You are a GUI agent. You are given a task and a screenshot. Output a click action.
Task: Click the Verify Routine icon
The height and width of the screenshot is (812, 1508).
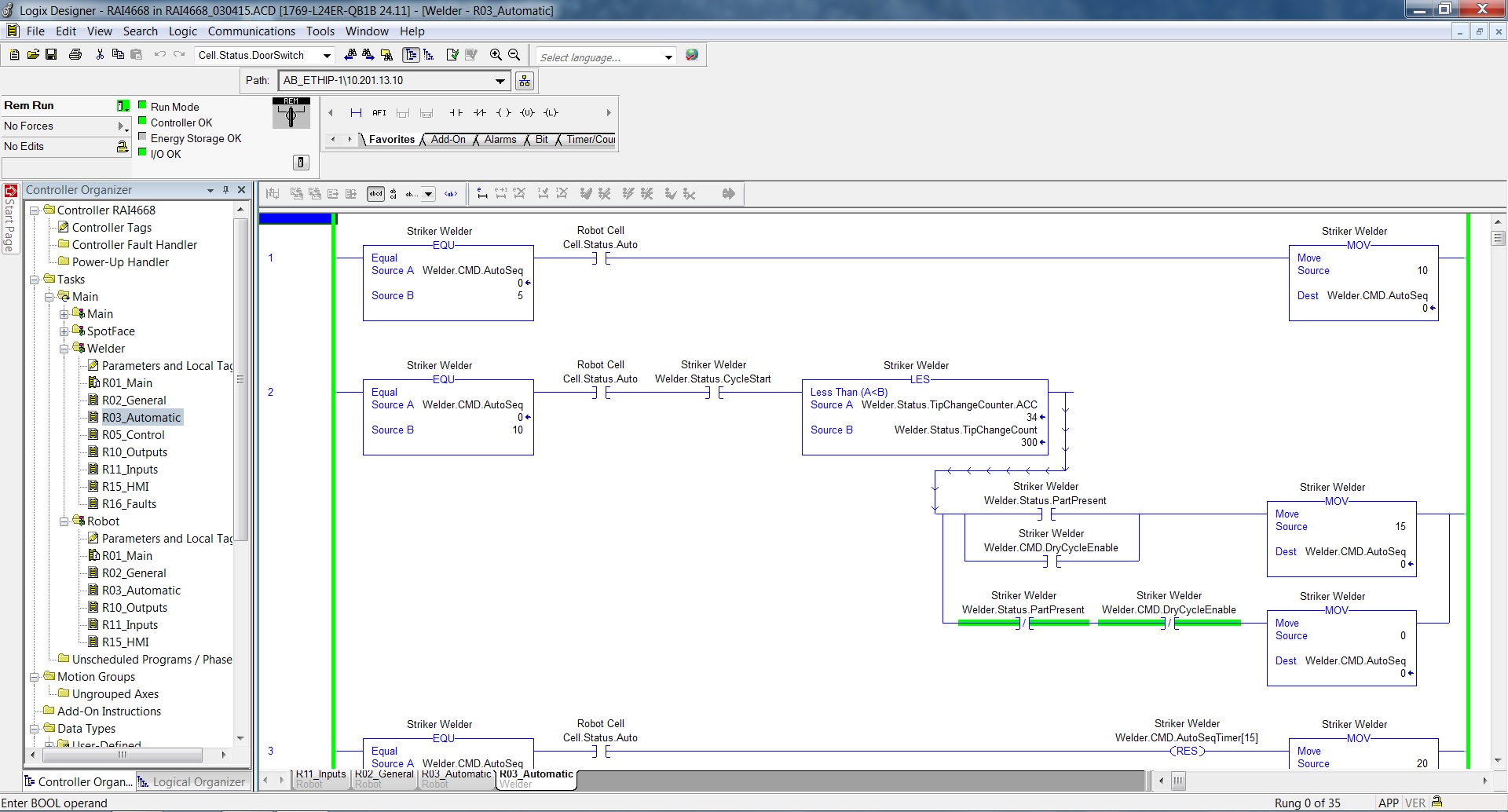[x=452, y=55]
